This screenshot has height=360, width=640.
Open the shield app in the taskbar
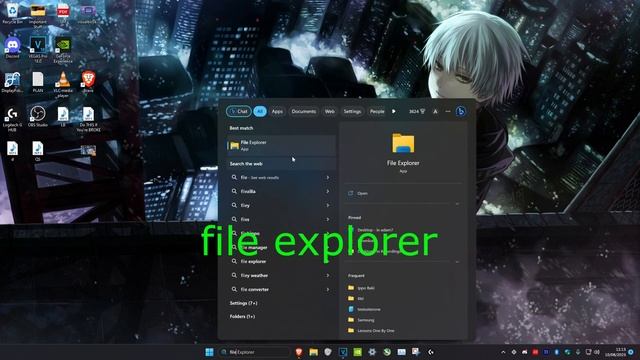(x=328, y=352)
